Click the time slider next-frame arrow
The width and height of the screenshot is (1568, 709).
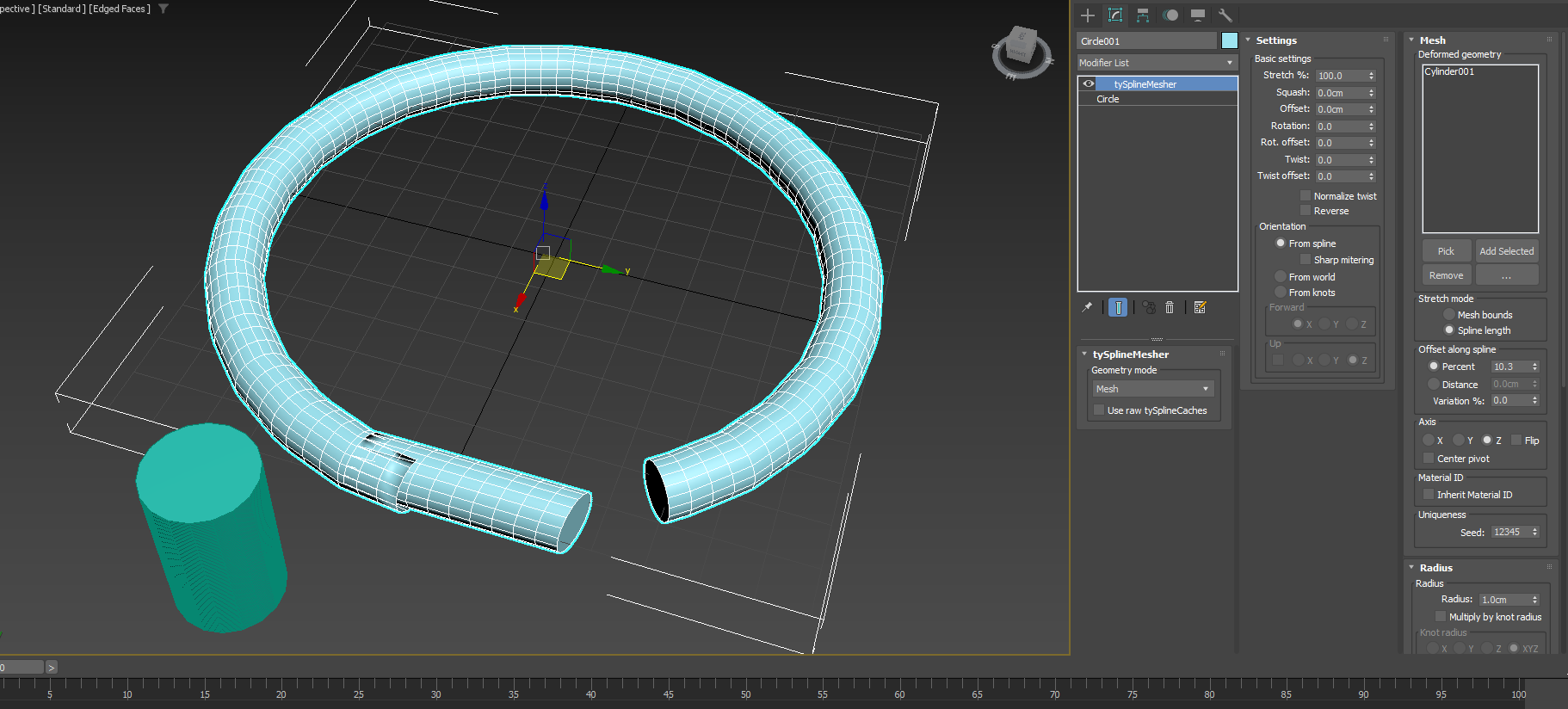click(x=52, y=667)
